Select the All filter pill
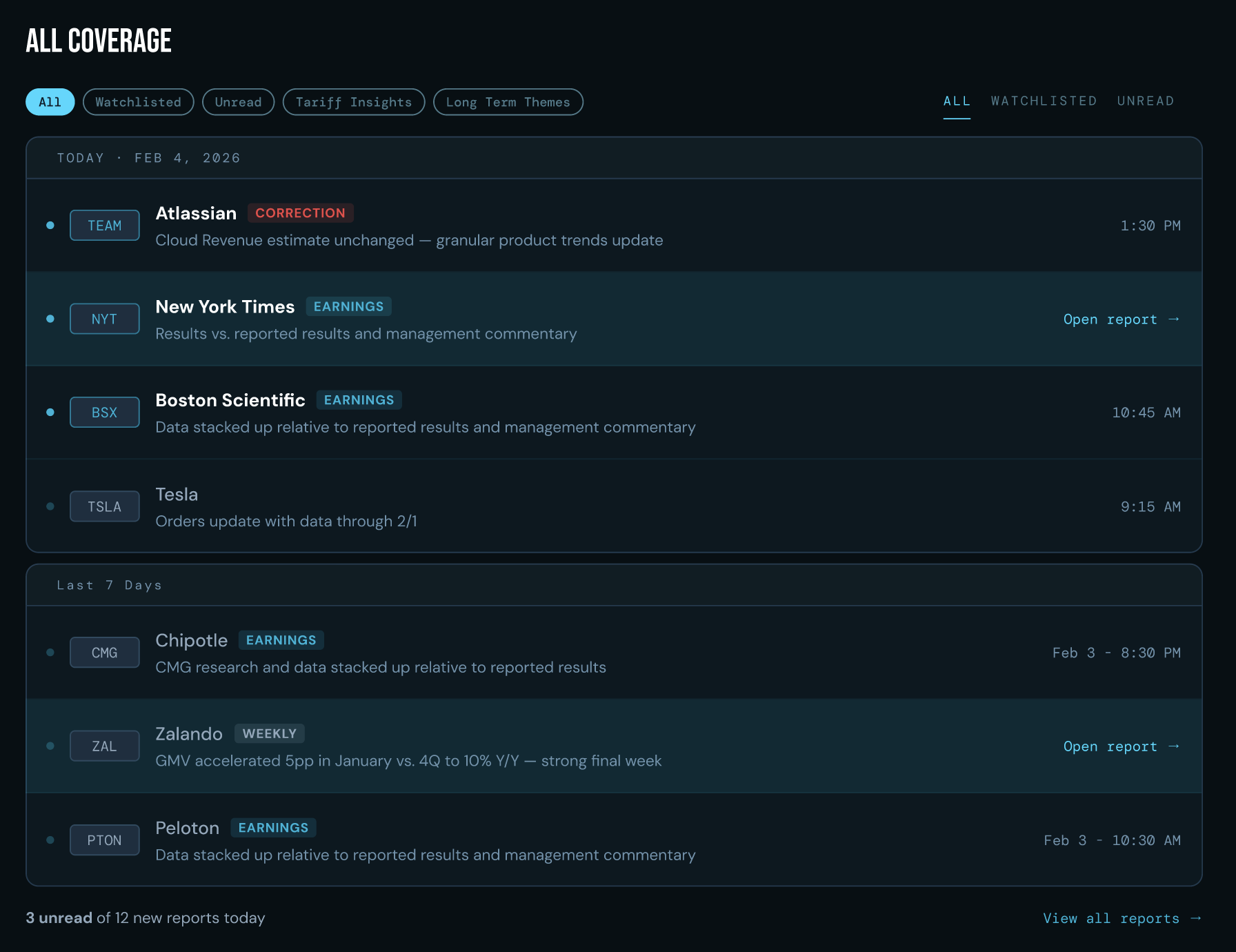1236x952 pixels. click(50, 102)
